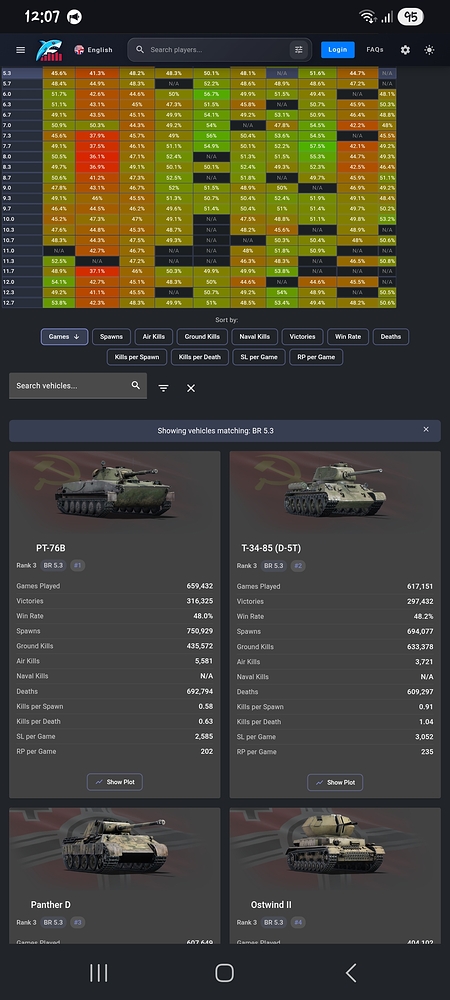
Task: Click the shark site logo
Action: 49,50
